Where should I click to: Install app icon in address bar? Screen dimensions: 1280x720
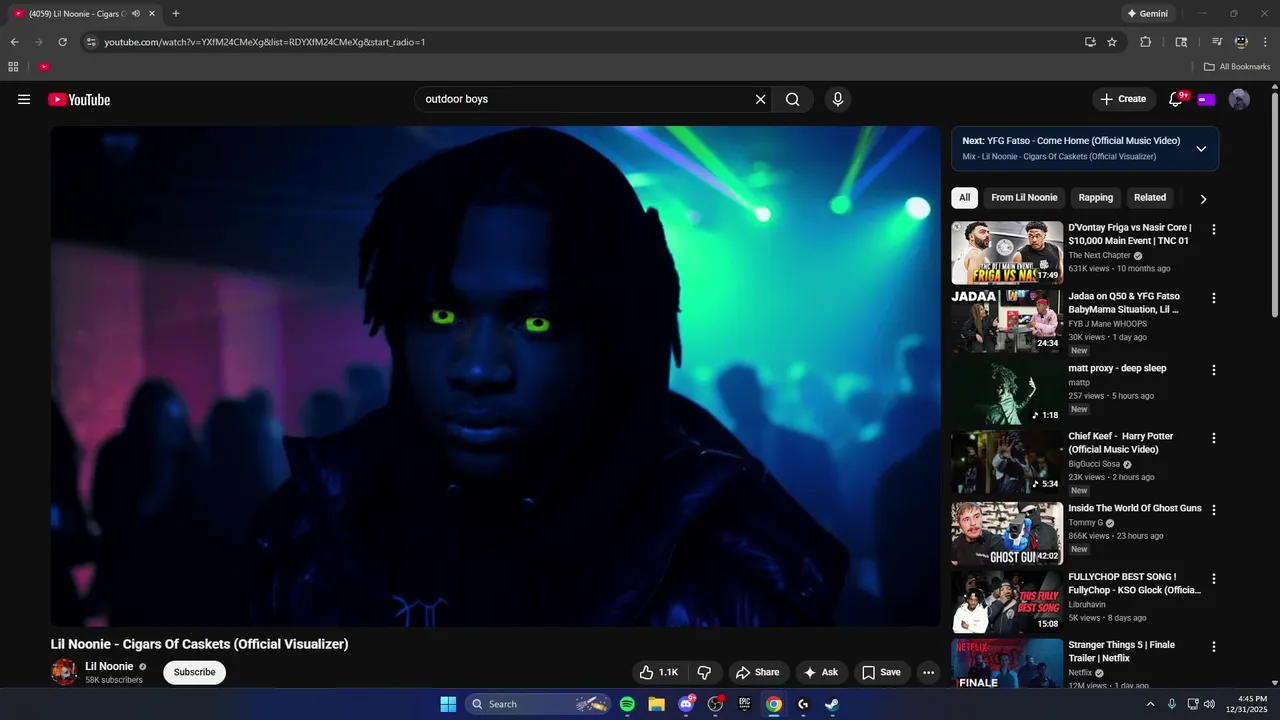(x=1090, y=42)
